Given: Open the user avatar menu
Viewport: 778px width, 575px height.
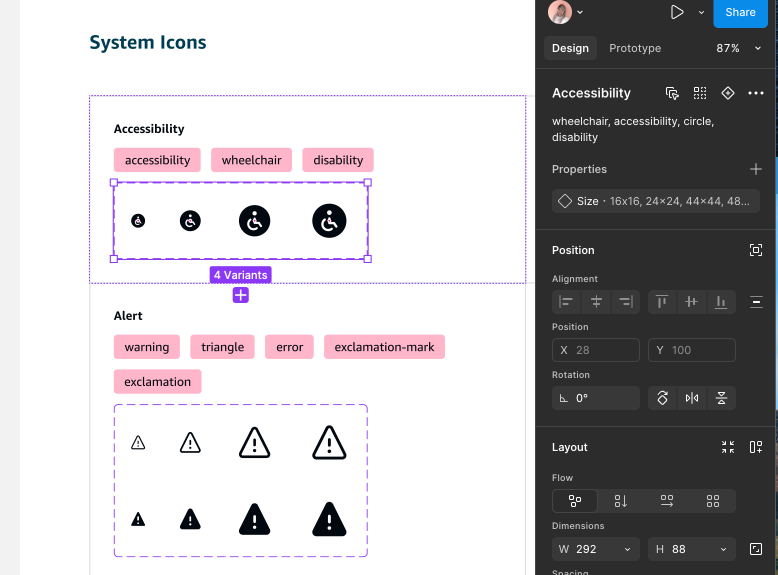Looking at the screenshot, I should [x=565, y=12].
